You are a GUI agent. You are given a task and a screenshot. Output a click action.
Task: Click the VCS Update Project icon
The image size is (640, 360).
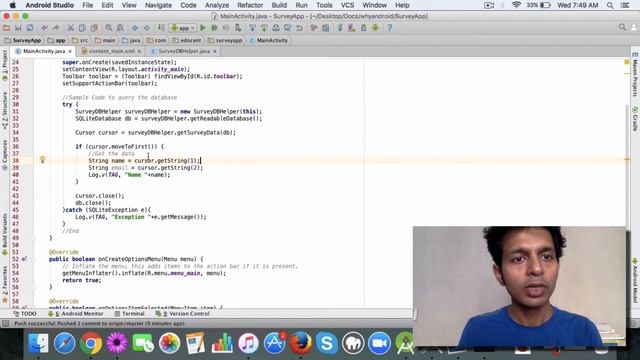tap(253, 28)
